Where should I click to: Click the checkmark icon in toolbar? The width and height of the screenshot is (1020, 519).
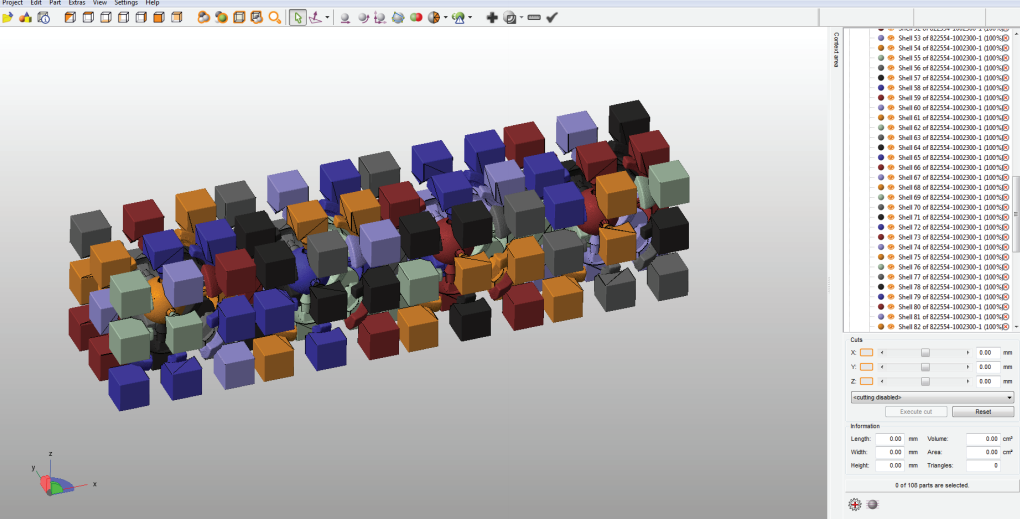click(x=551, y=17)
